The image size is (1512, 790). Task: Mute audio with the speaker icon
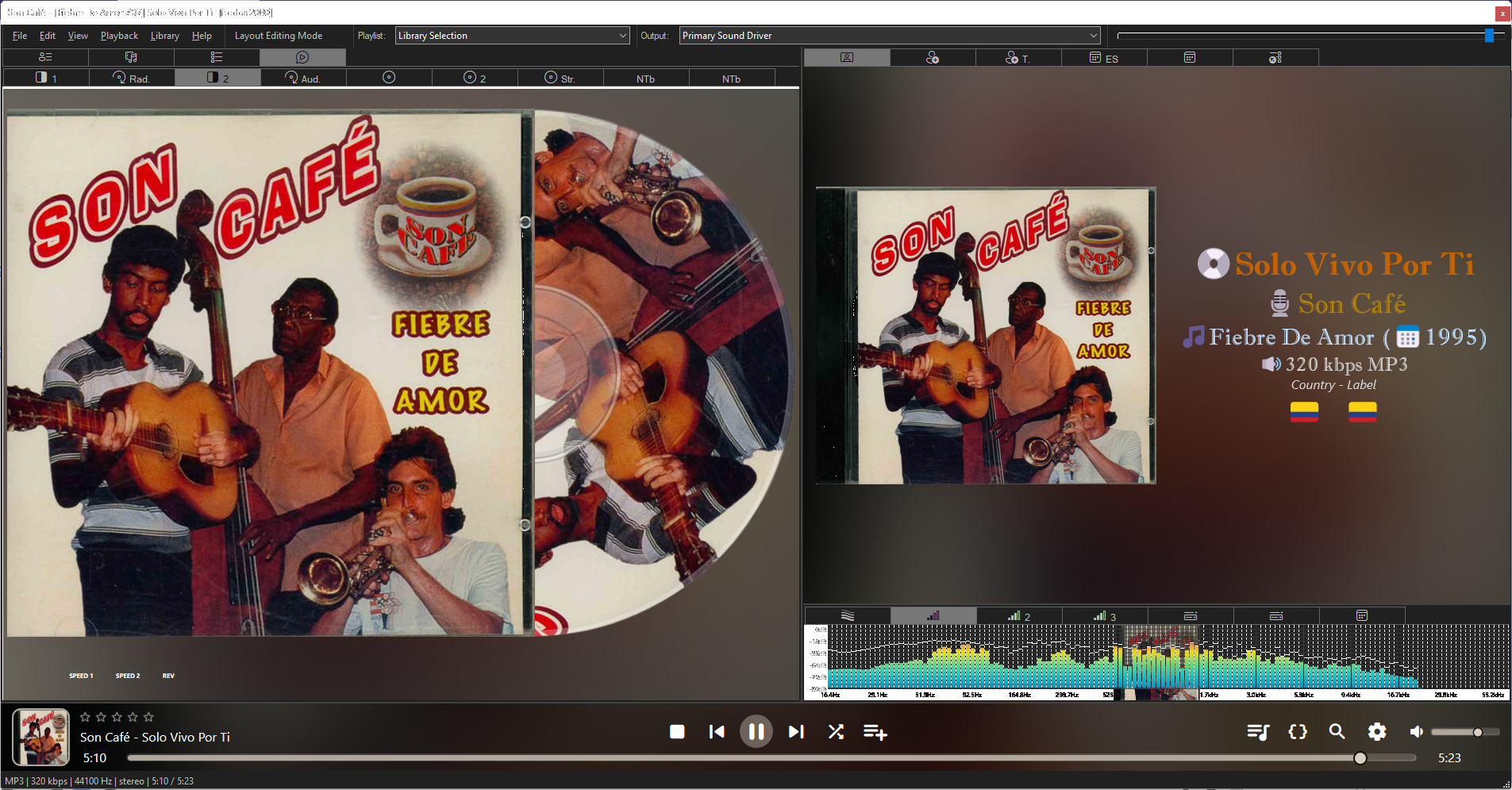[1416, 732]
